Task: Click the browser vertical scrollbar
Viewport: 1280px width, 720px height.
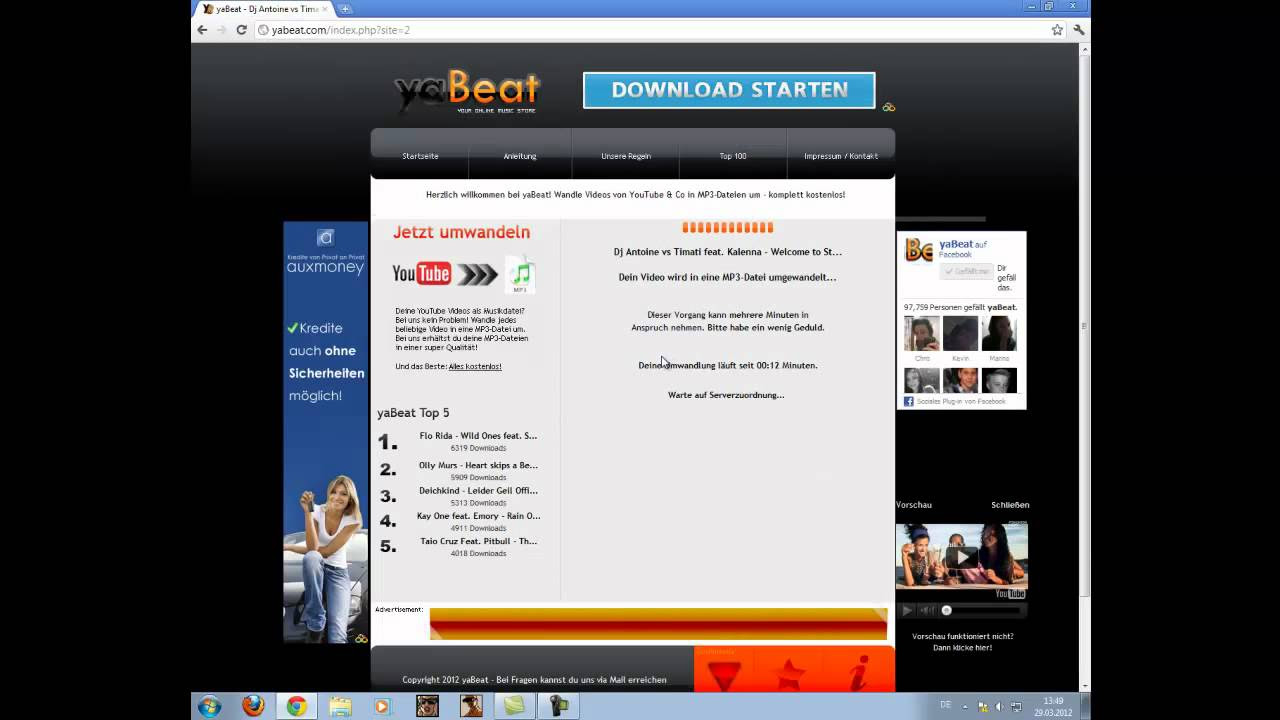Action: point(1084,326)
